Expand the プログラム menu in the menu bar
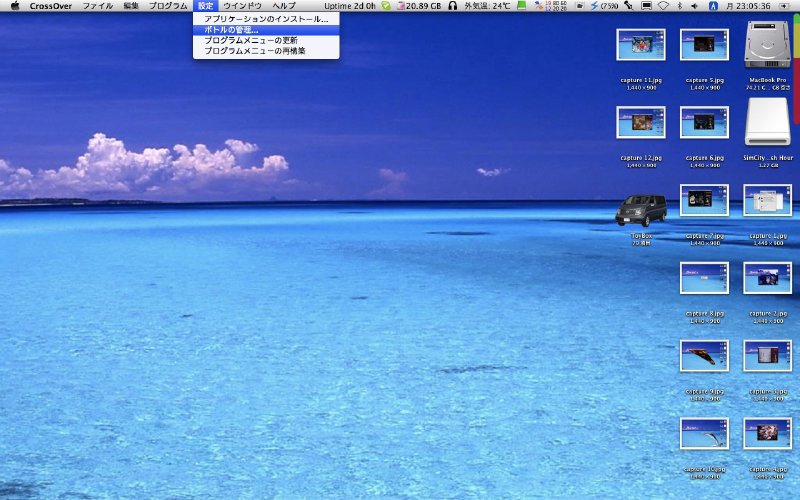 167,6
